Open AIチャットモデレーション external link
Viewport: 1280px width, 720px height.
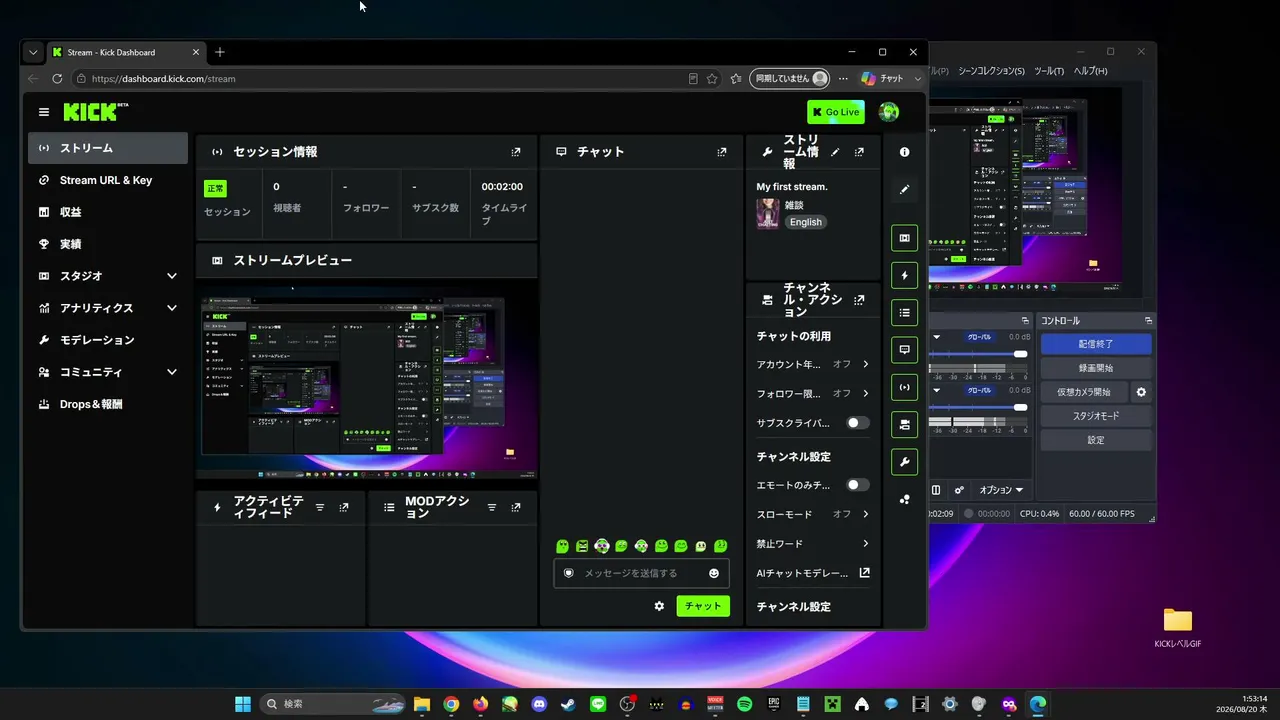click(x=864, y=573)
